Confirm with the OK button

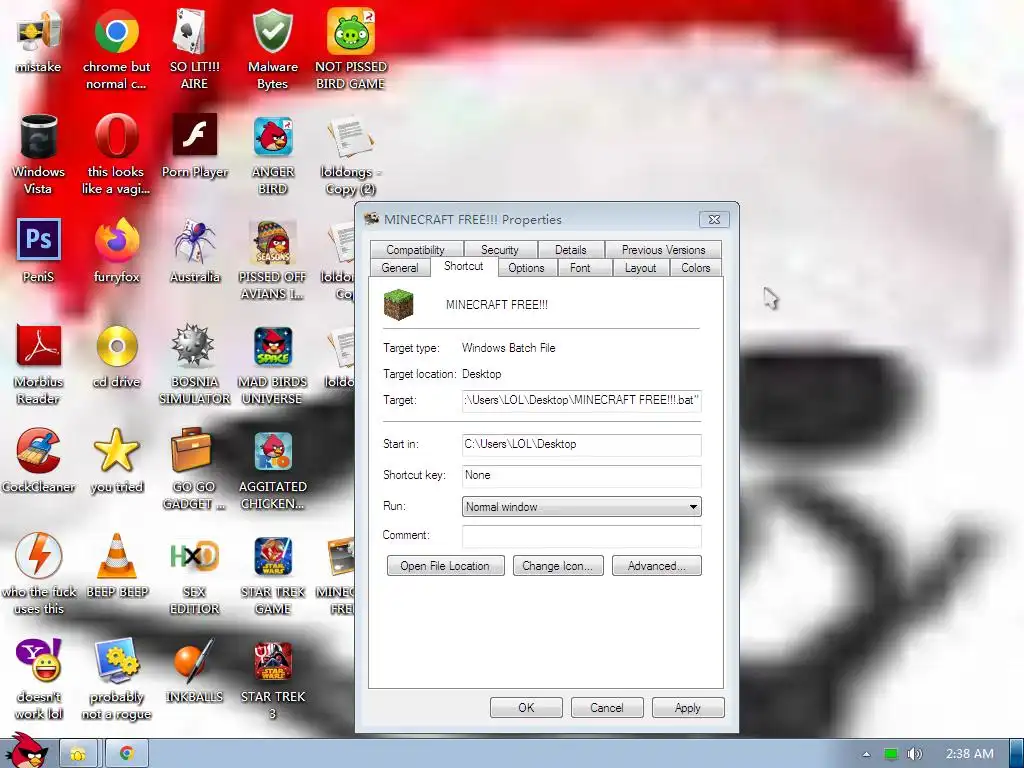(x=526, y=707)
